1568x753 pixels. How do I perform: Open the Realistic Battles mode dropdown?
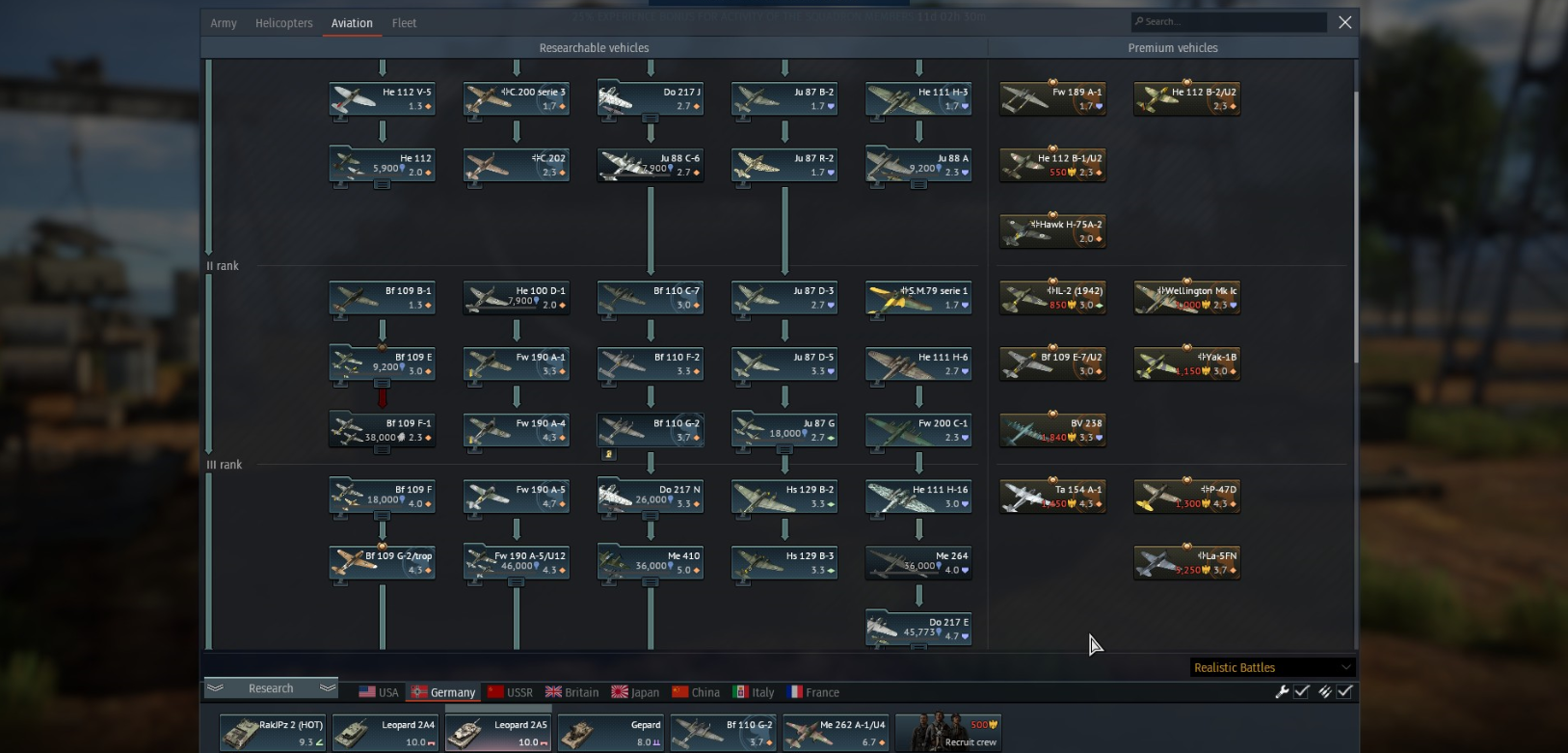[x=1273, y=667]
